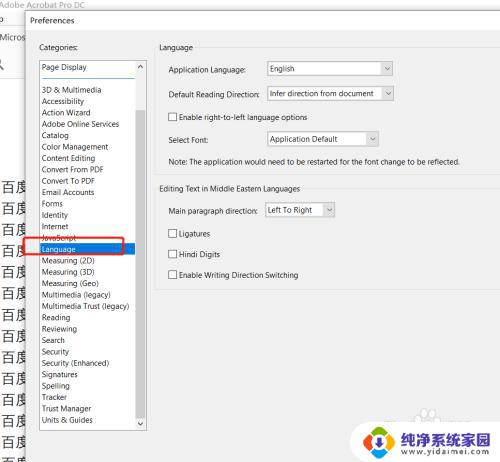Viewport: 500px width, 462px height.
Task: Select Forms category
Action: (52, 204)
